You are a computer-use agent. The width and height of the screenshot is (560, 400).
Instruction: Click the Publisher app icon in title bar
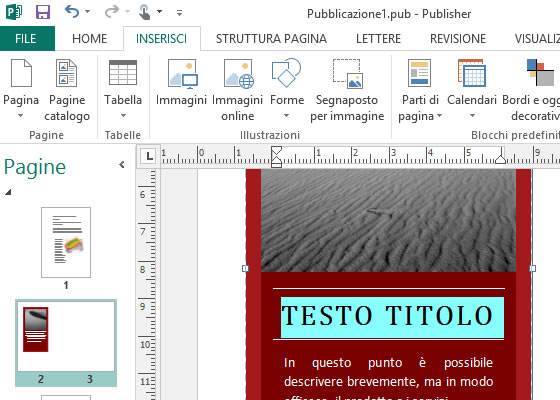14,12
